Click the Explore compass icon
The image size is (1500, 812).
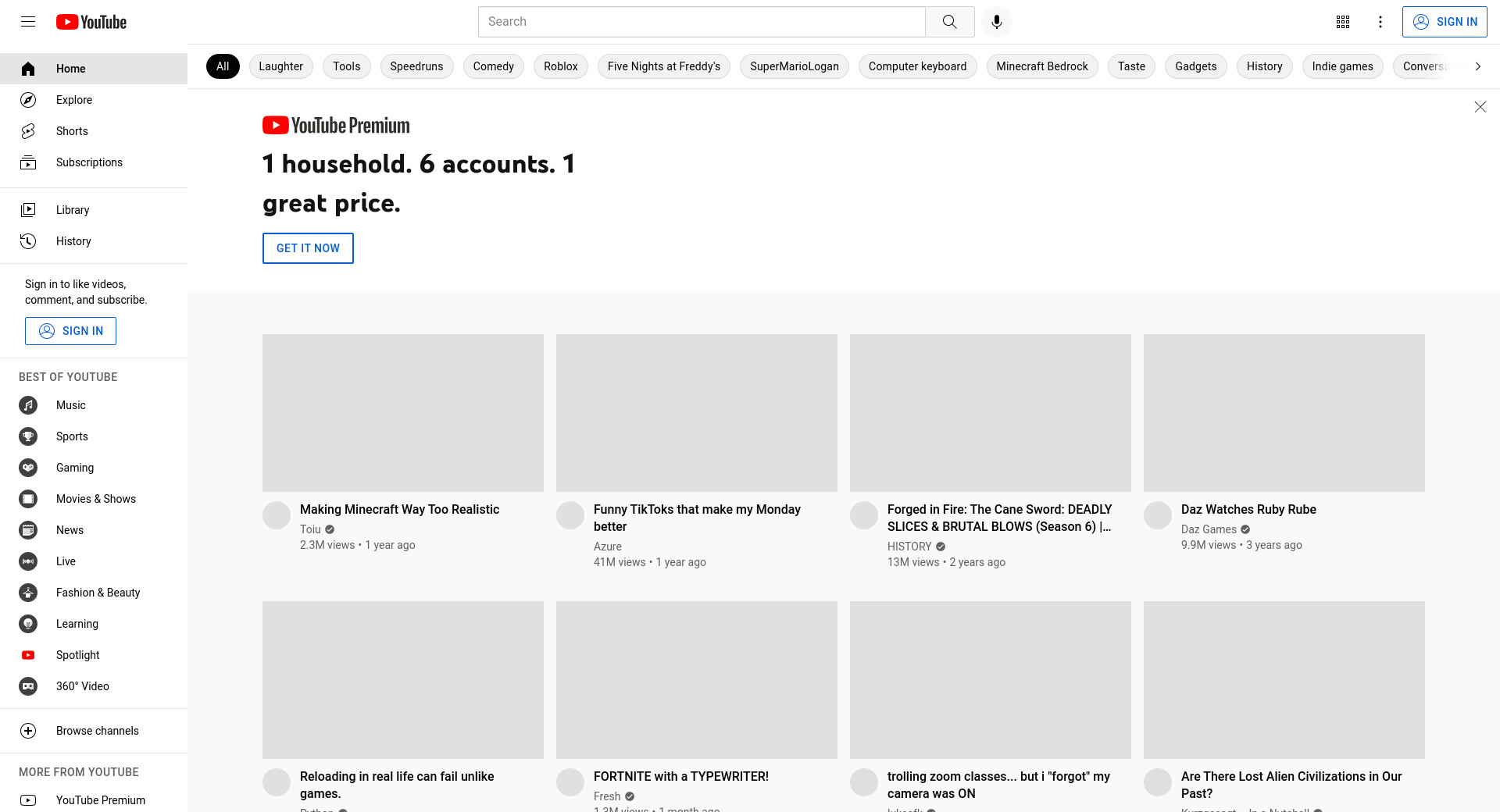[28, 100]
